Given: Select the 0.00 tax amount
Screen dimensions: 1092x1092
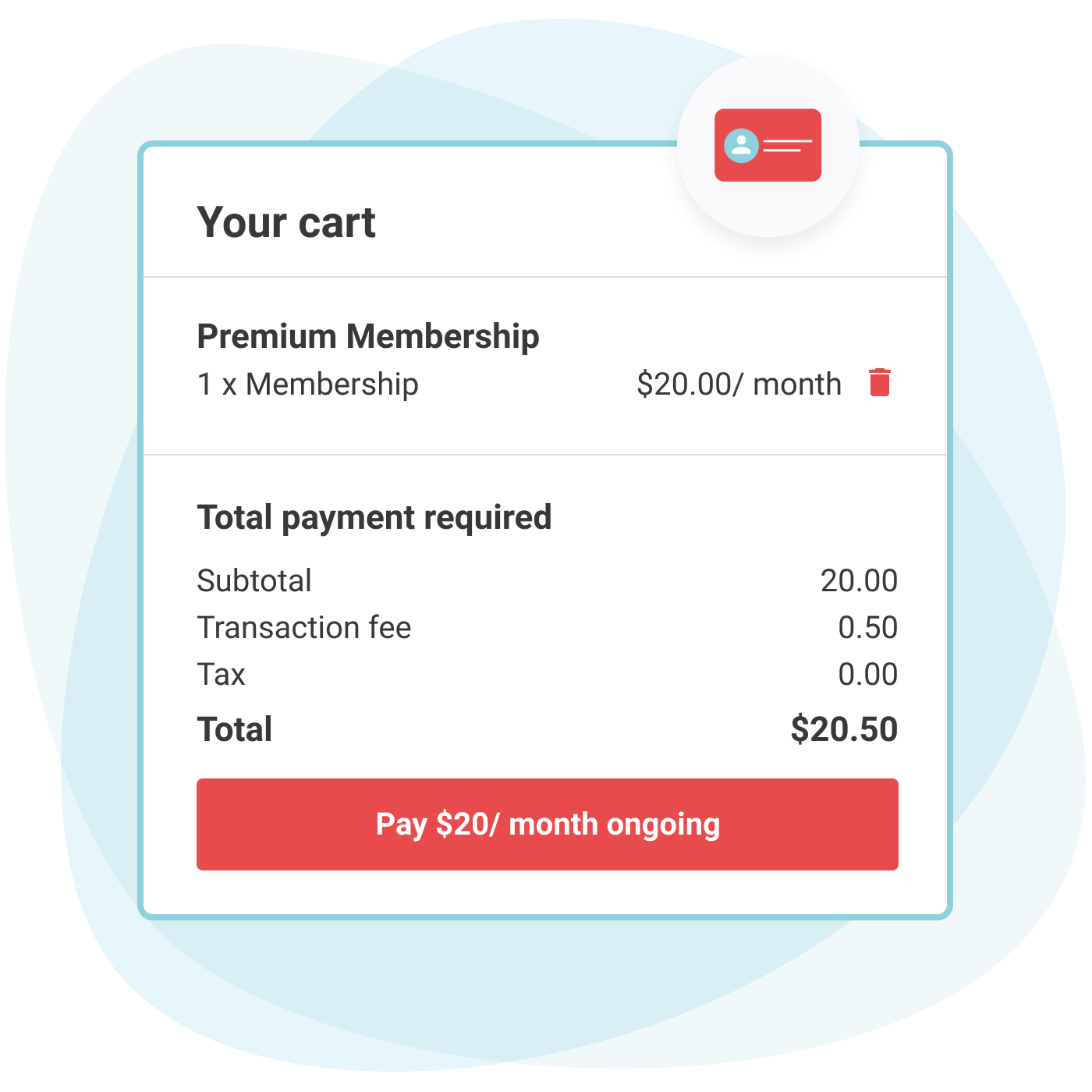Looking at the screenshot, I should click(x=867, y=675).
